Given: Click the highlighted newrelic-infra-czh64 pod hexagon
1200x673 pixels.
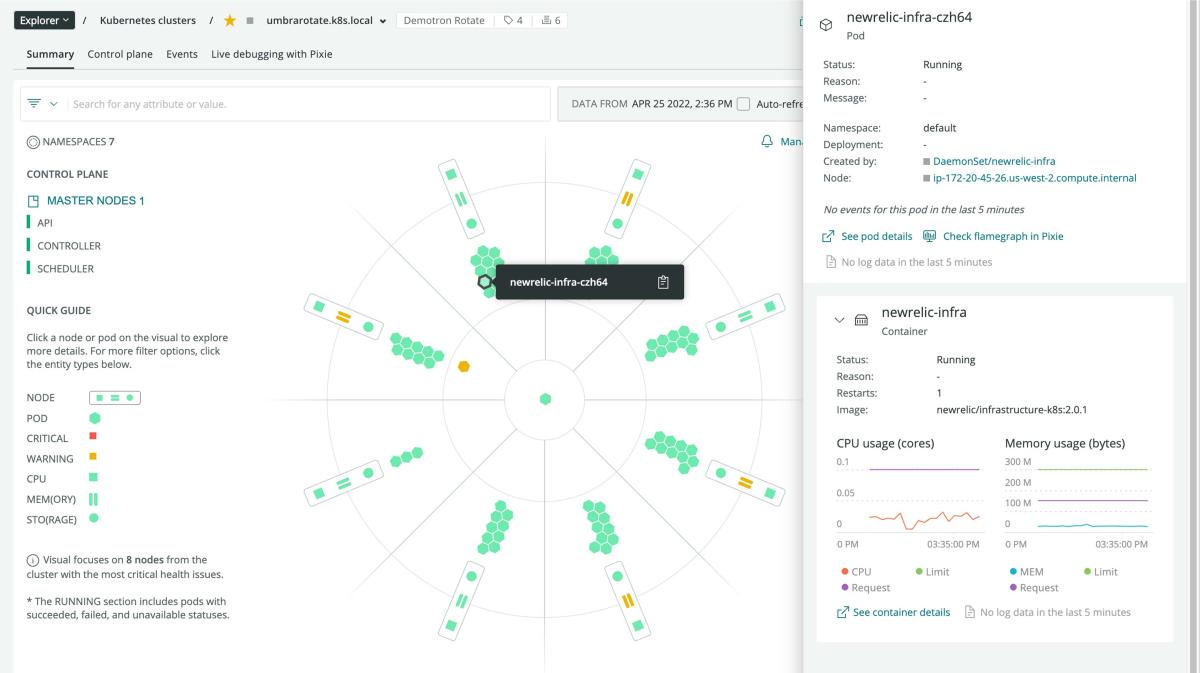Looking at the screenshot, I should [x=485, y=282].
